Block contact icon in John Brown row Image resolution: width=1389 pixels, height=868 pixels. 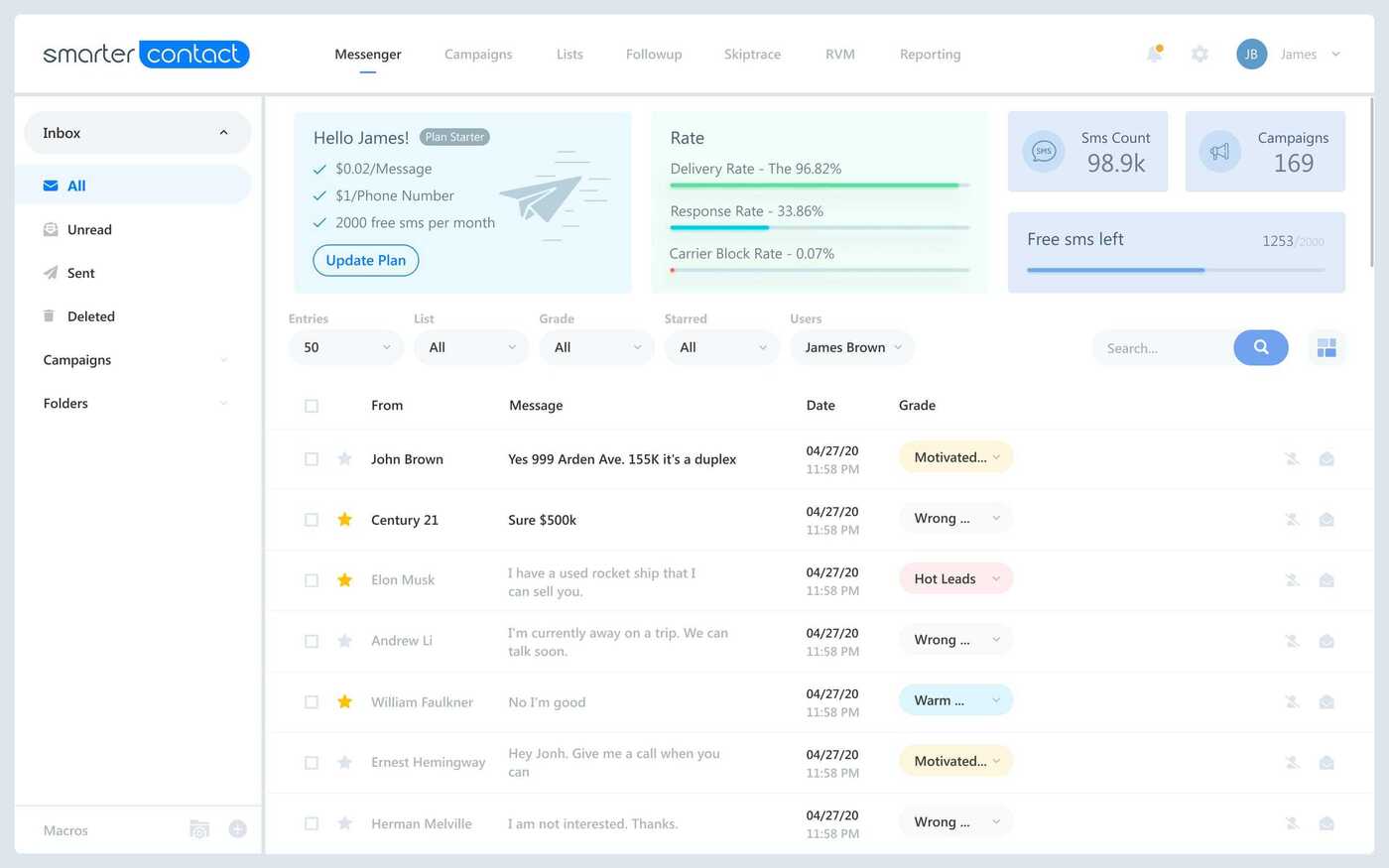1292,458
